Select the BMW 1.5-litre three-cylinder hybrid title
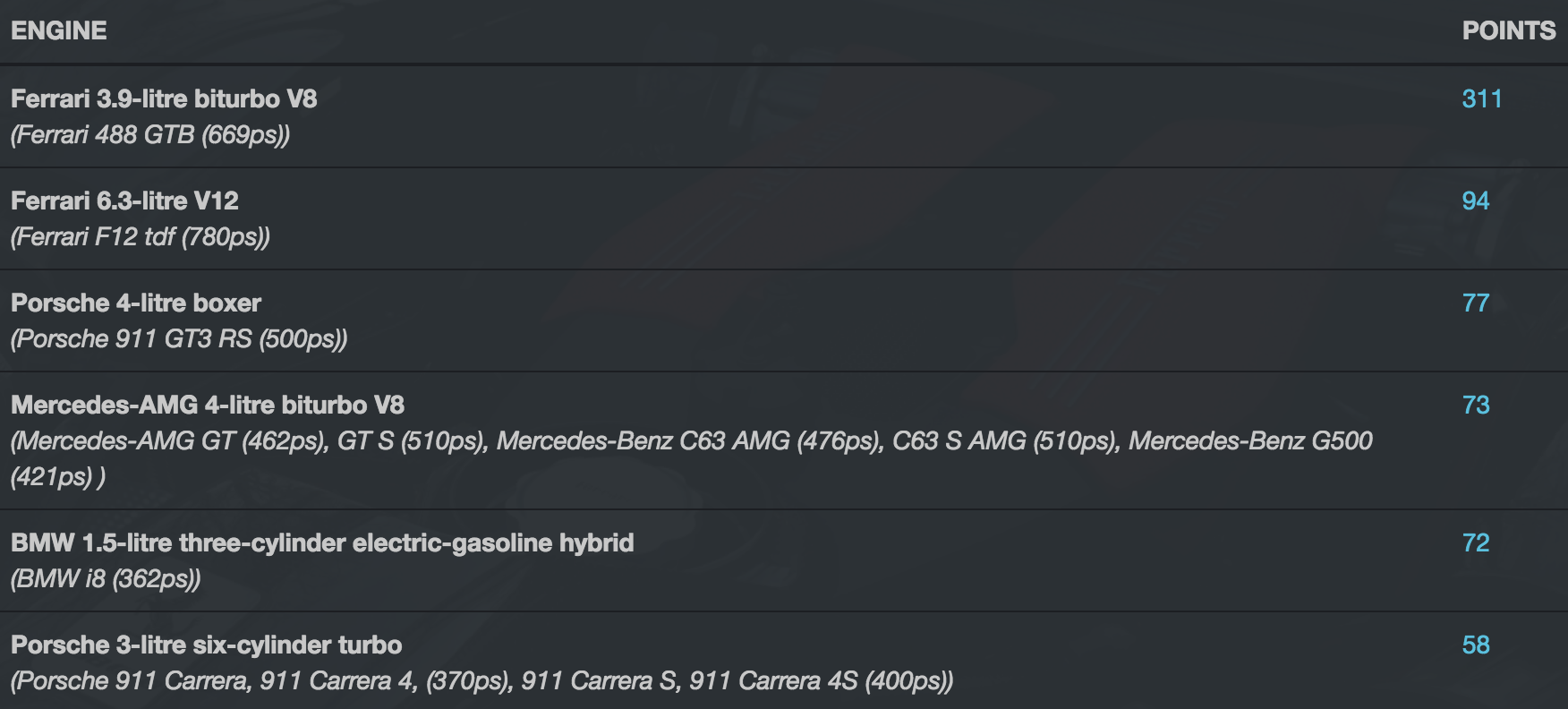1568x709 pixels. (322, 542)
